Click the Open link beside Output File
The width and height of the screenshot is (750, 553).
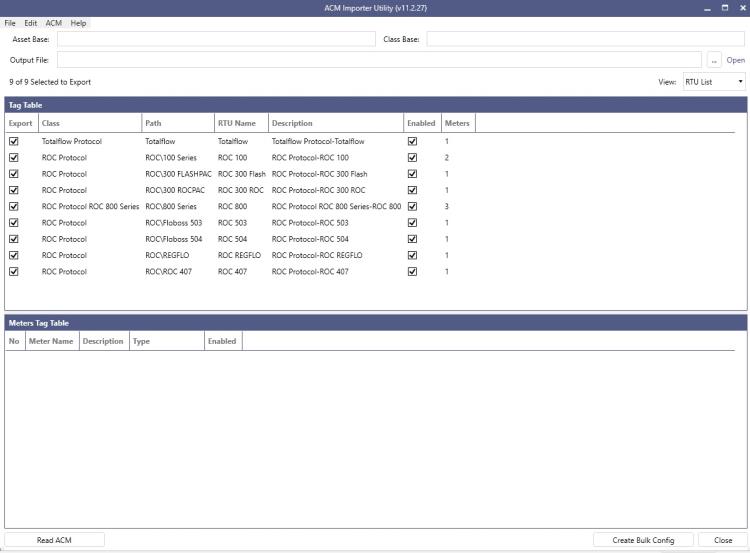(735, 60)
